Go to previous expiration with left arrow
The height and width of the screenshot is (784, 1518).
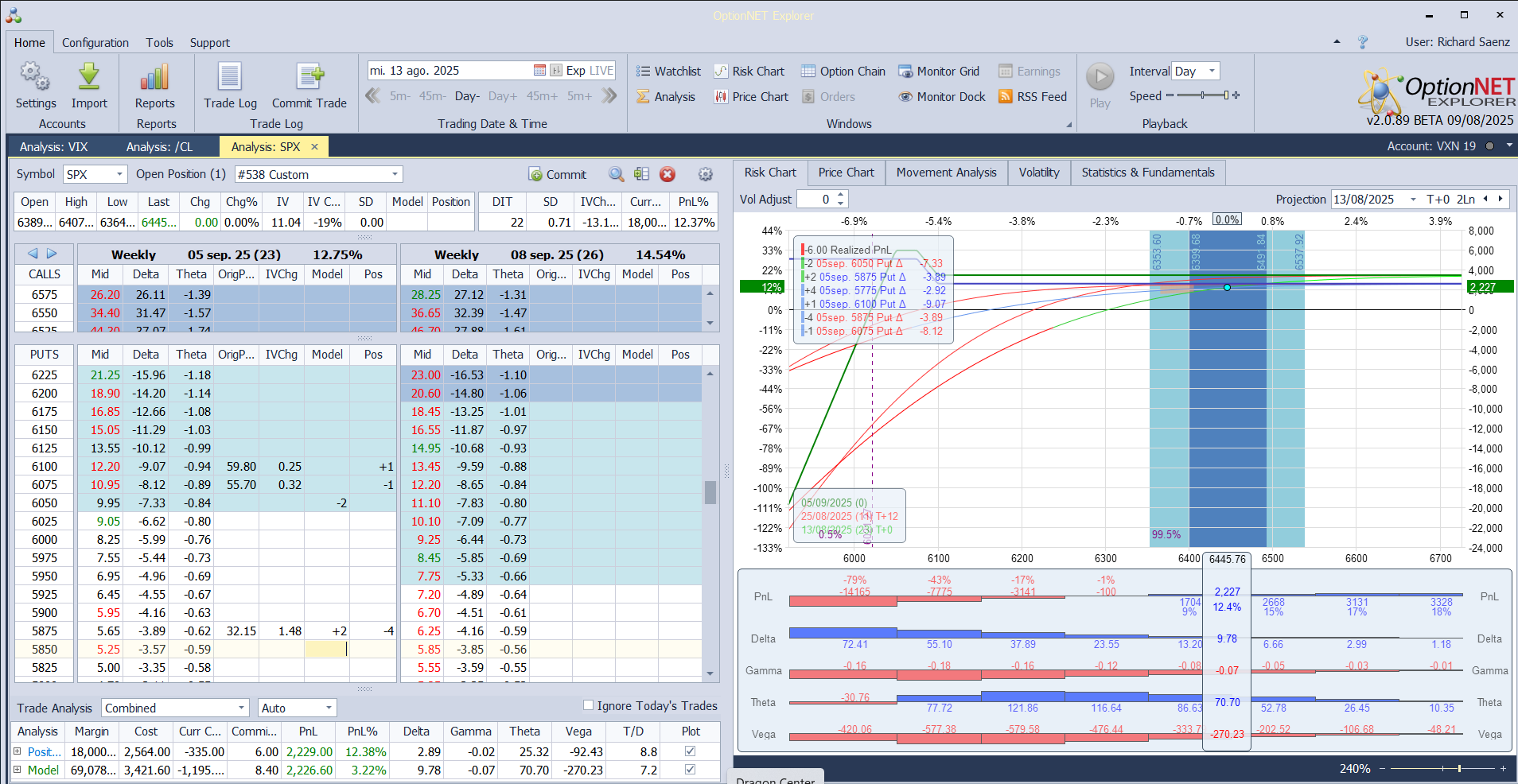33,254
